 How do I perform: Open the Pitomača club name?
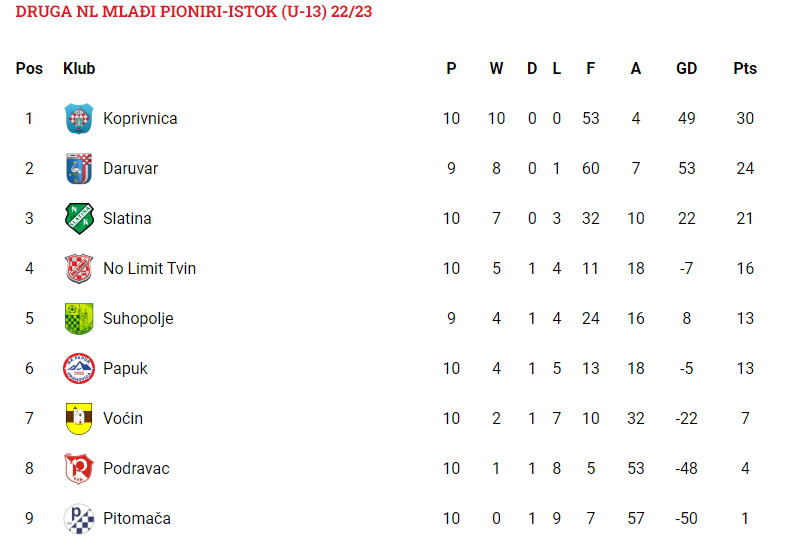(x=137, y=518)
